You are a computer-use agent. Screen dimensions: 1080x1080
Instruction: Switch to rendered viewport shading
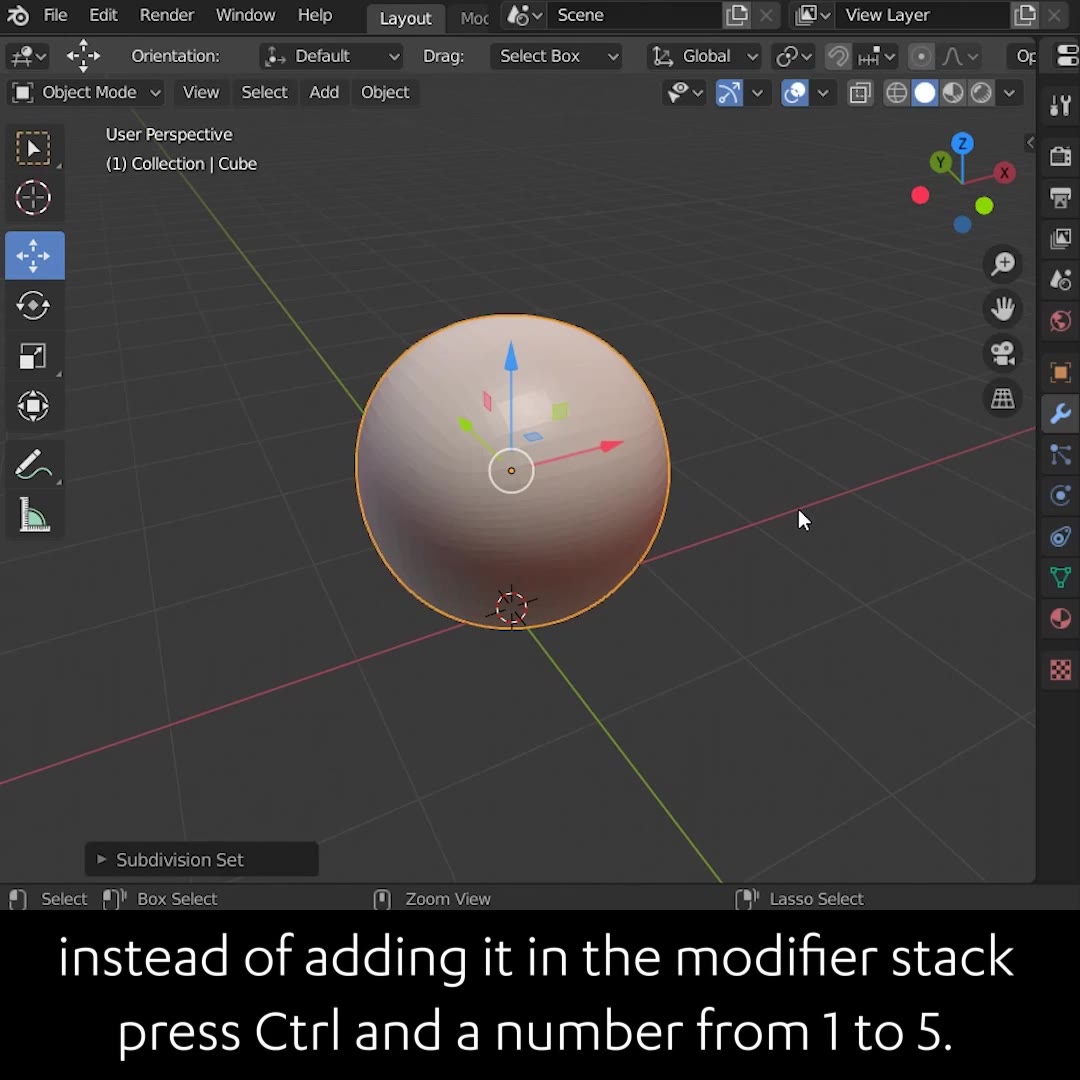(981, 92)
